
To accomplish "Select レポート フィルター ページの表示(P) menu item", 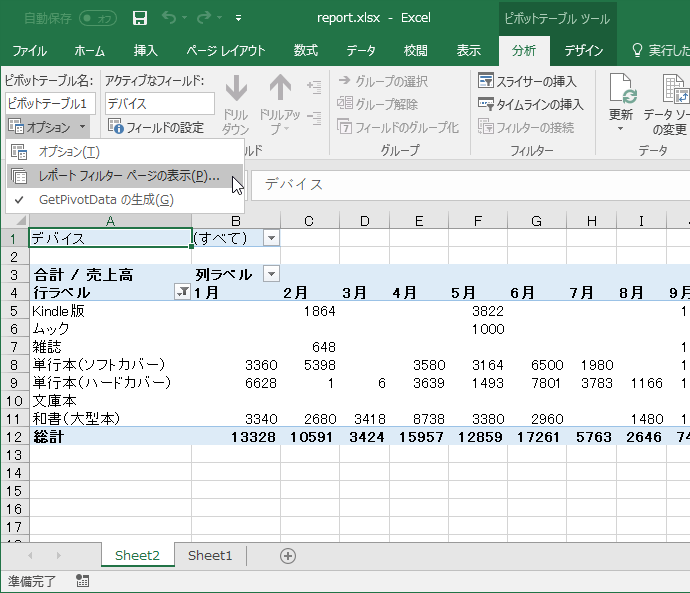I will pyautogui.click(x=125, y=176).
